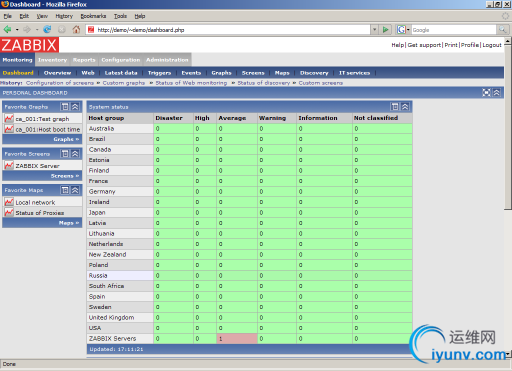
Task: Go to the Discovery submenu item
Action: [x=314, y=73]
